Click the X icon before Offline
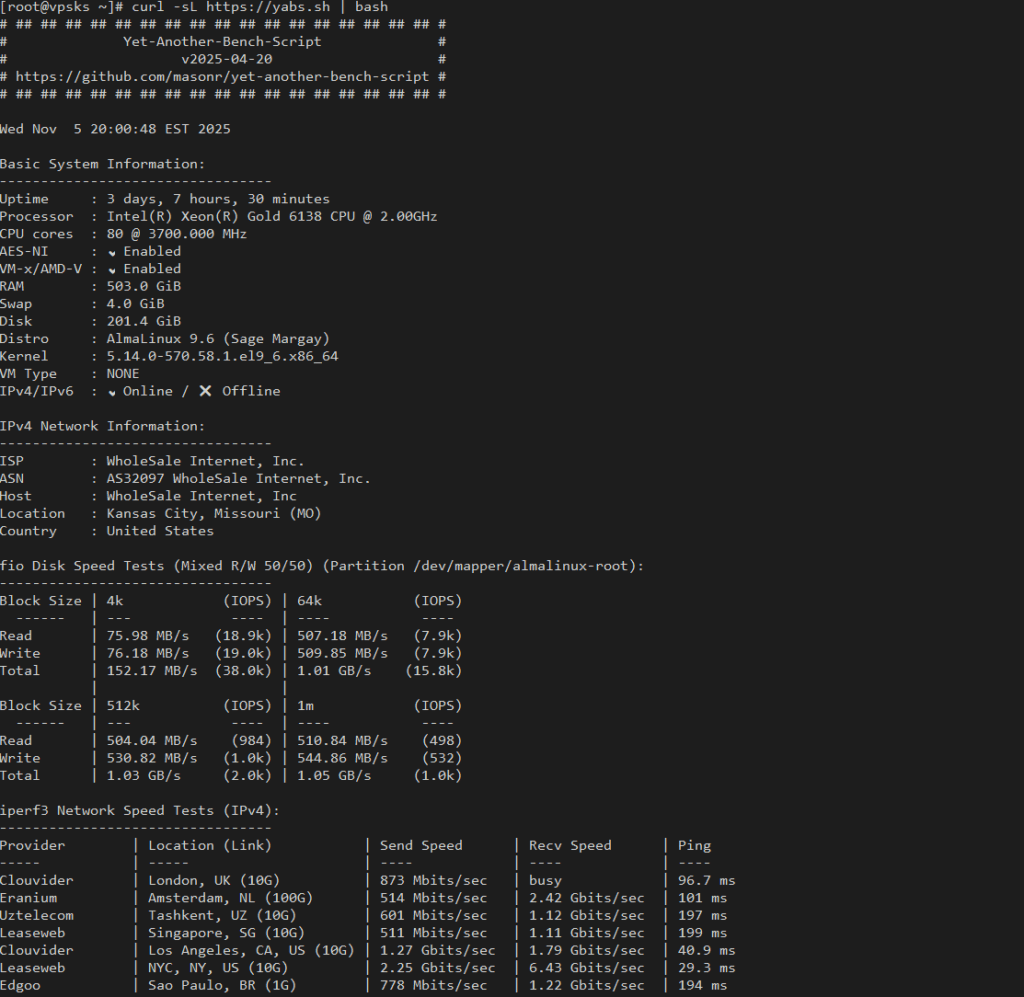 (x=205, y=391)
